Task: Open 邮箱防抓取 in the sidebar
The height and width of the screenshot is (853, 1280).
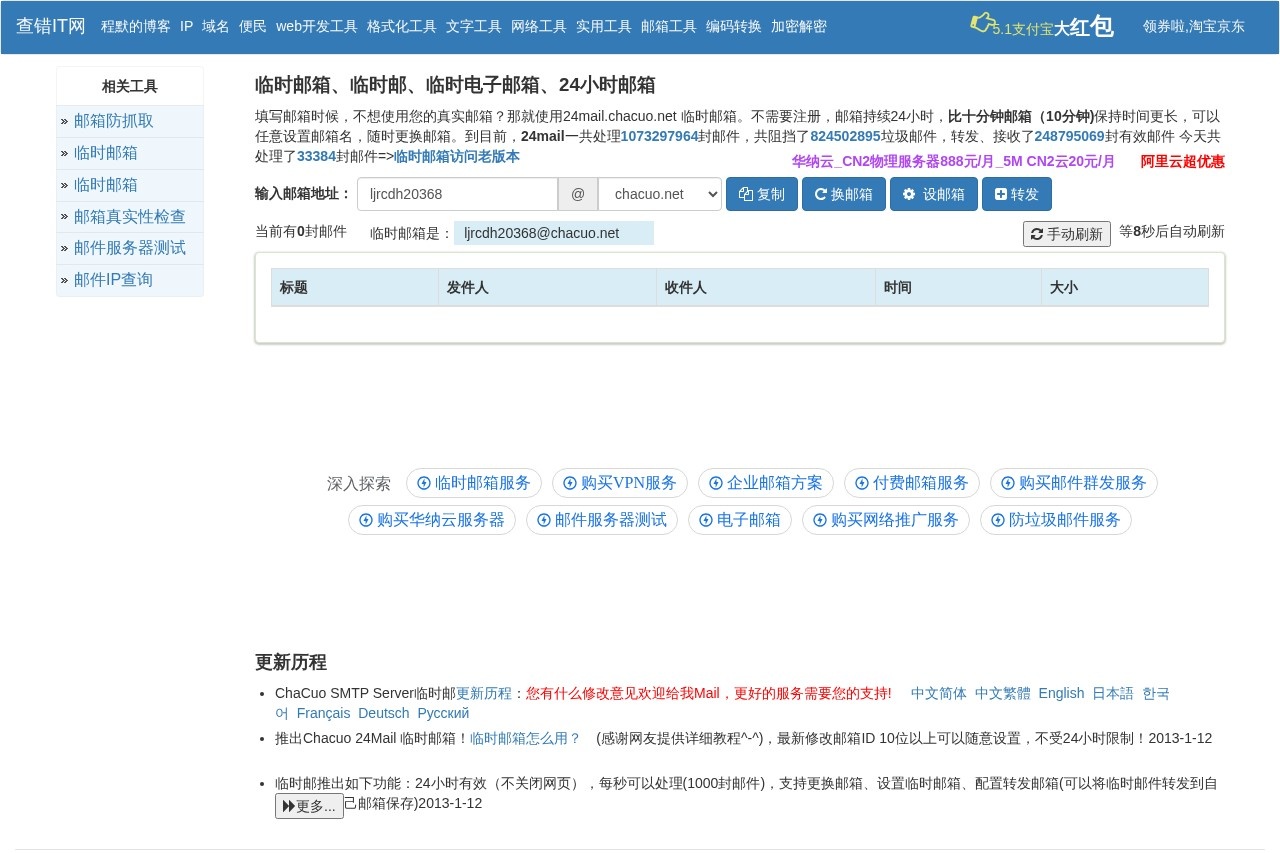Action: tap(114, 121)
